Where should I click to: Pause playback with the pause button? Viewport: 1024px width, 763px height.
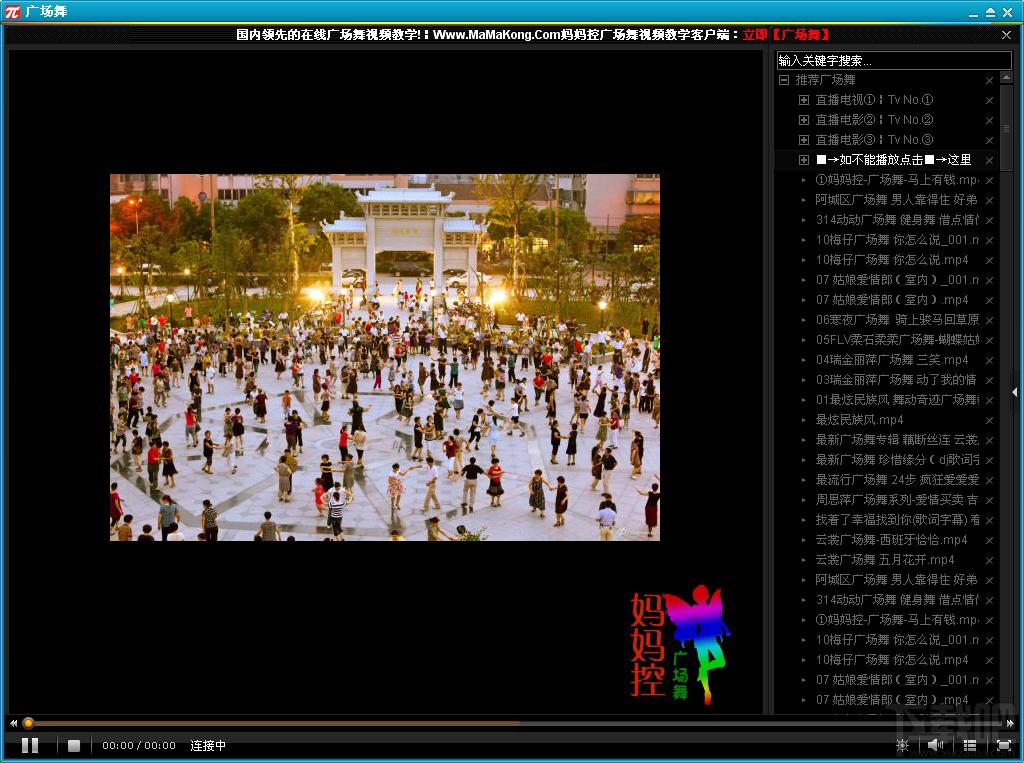pyautogui.click(x=30, y=745)
